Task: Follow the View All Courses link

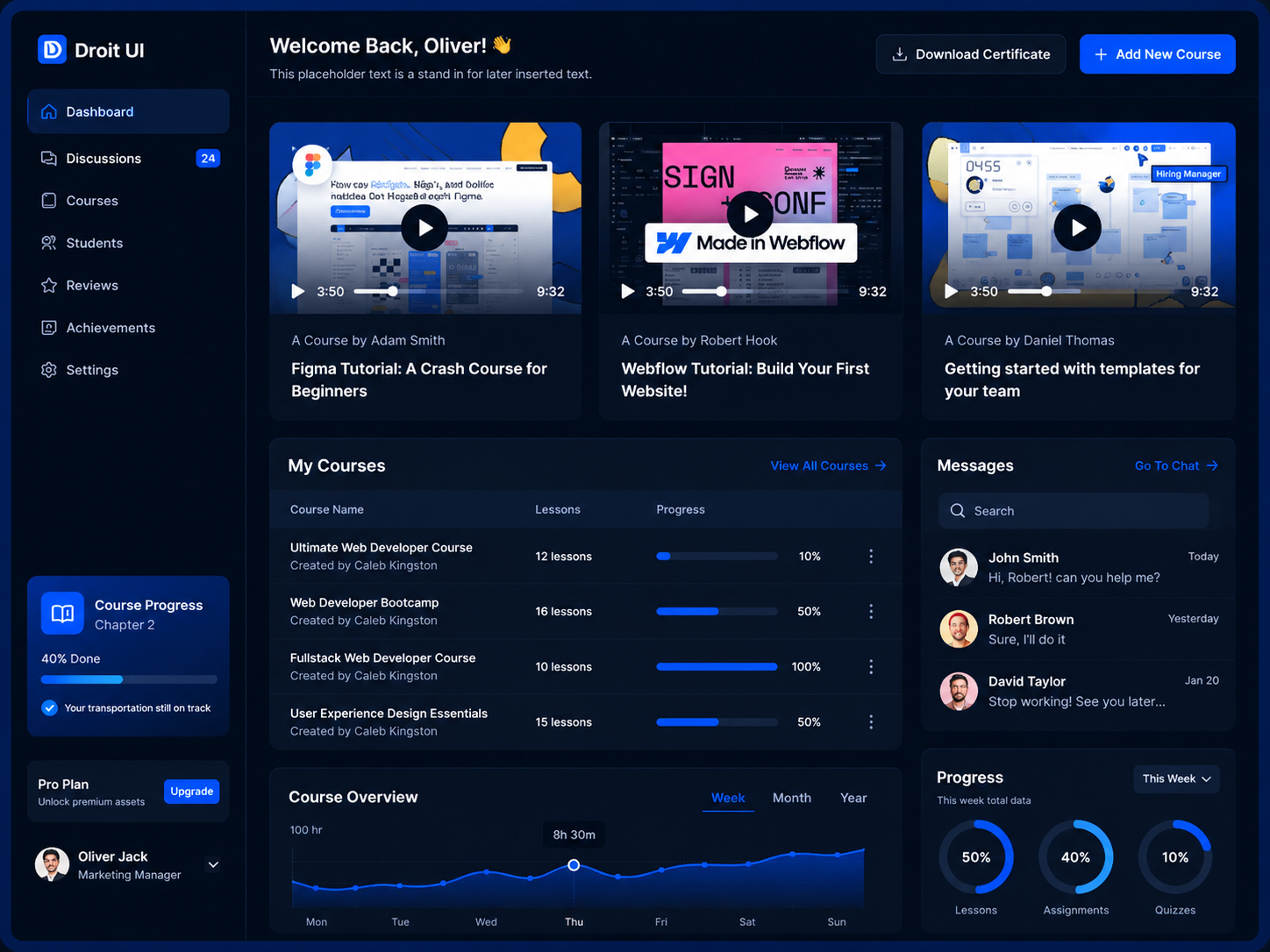Action: pos(828,465)
